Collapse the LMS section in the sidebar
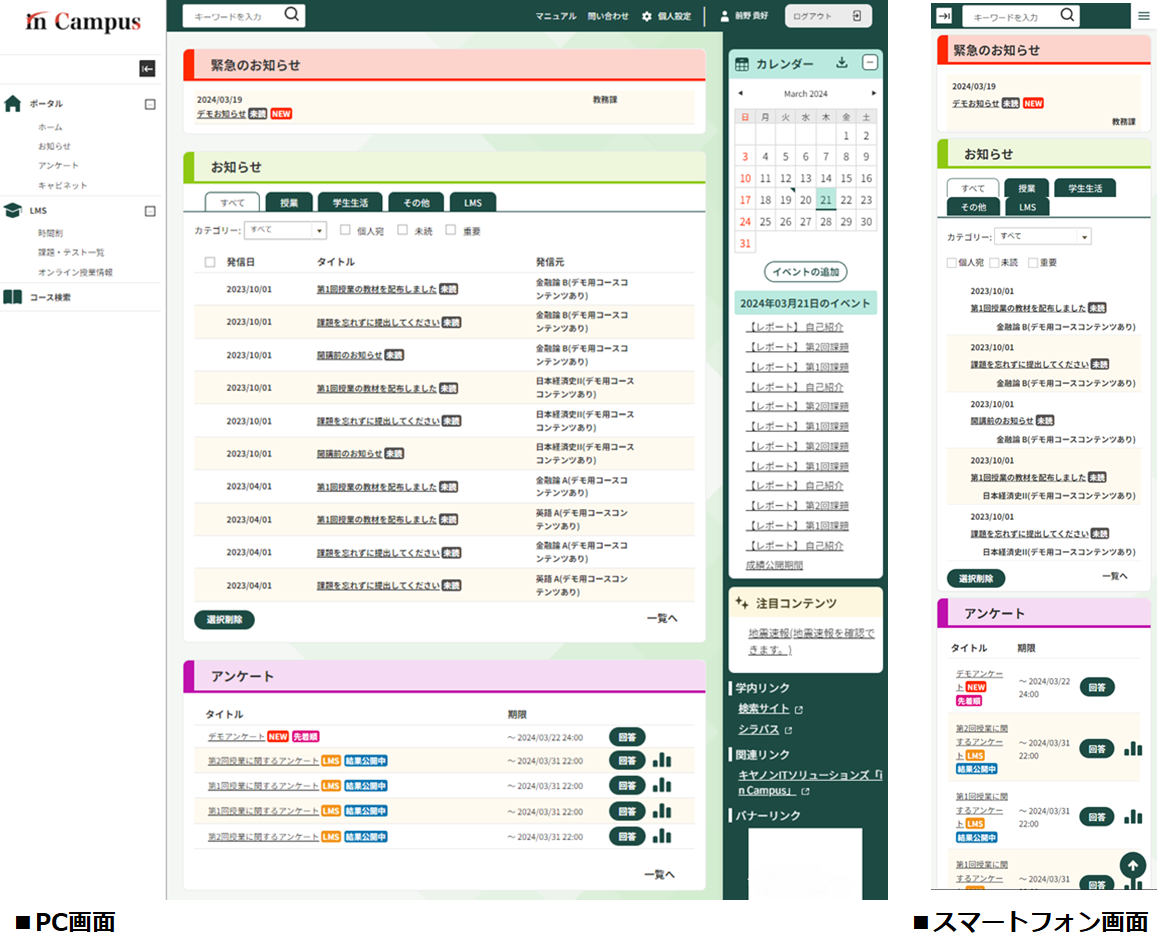Viewport: 1159px width, 941px height. 150,211
